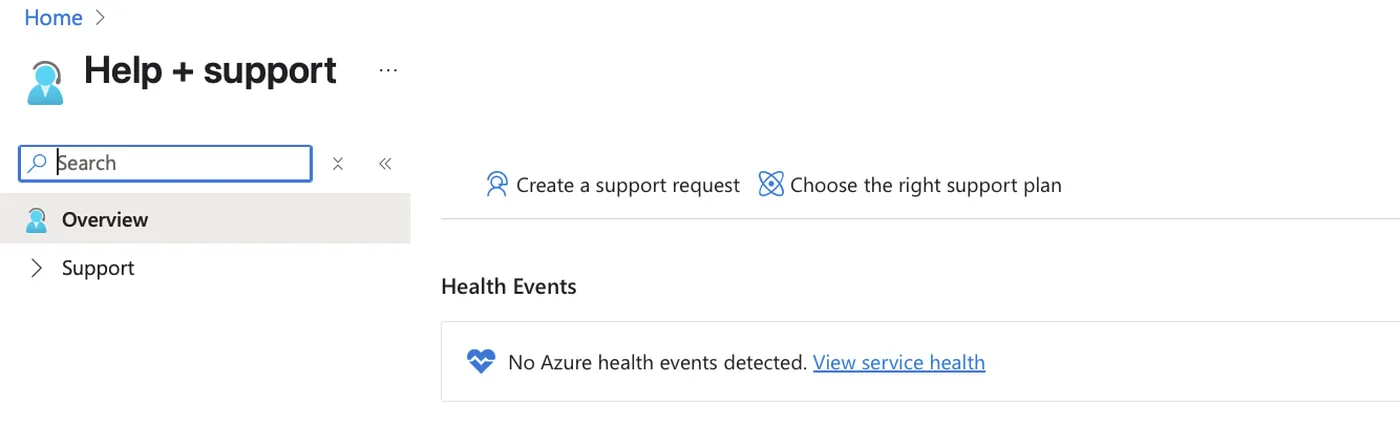This screenshot has height=425, width=1400.
Task: Click the breadcrumb chevron after Home
Action: pos(99,18)
